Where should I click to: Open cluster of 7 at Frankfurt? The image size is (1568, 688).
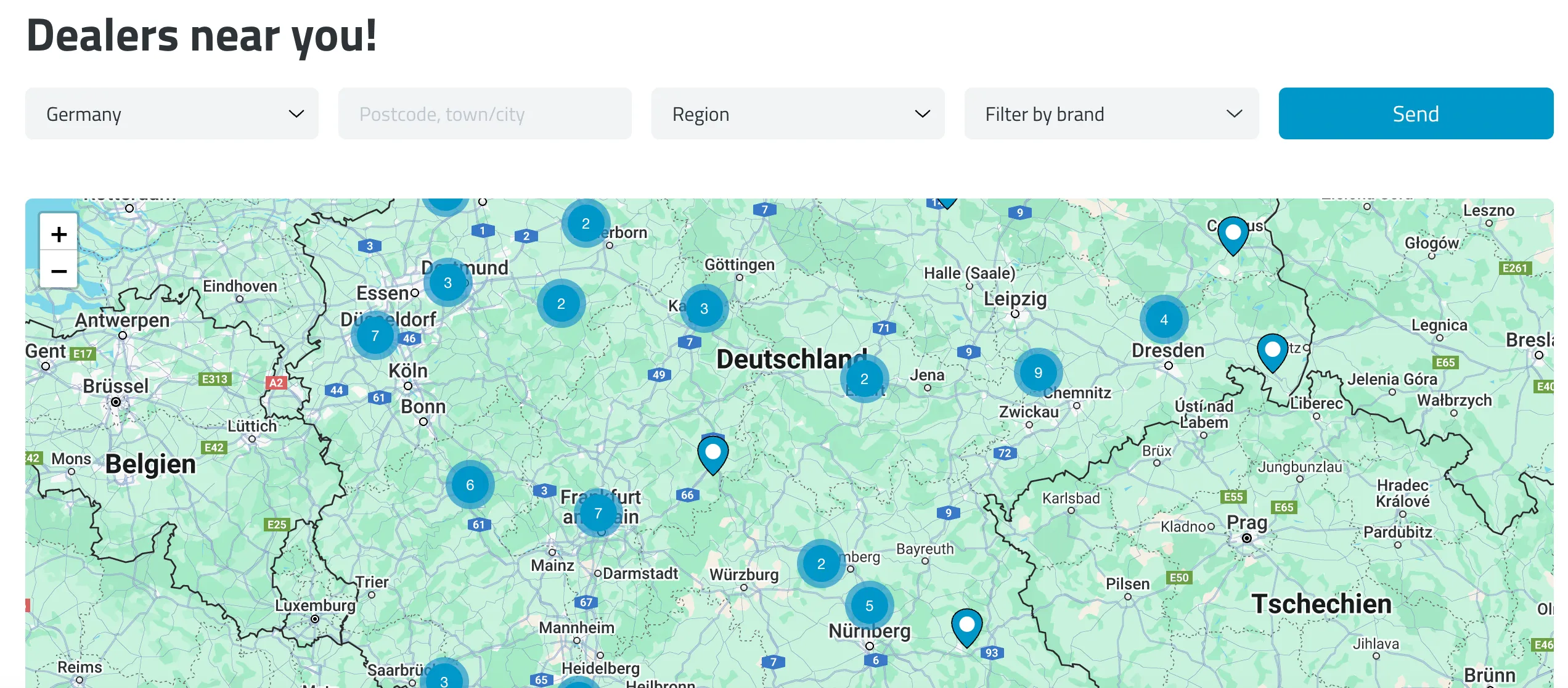597,513
